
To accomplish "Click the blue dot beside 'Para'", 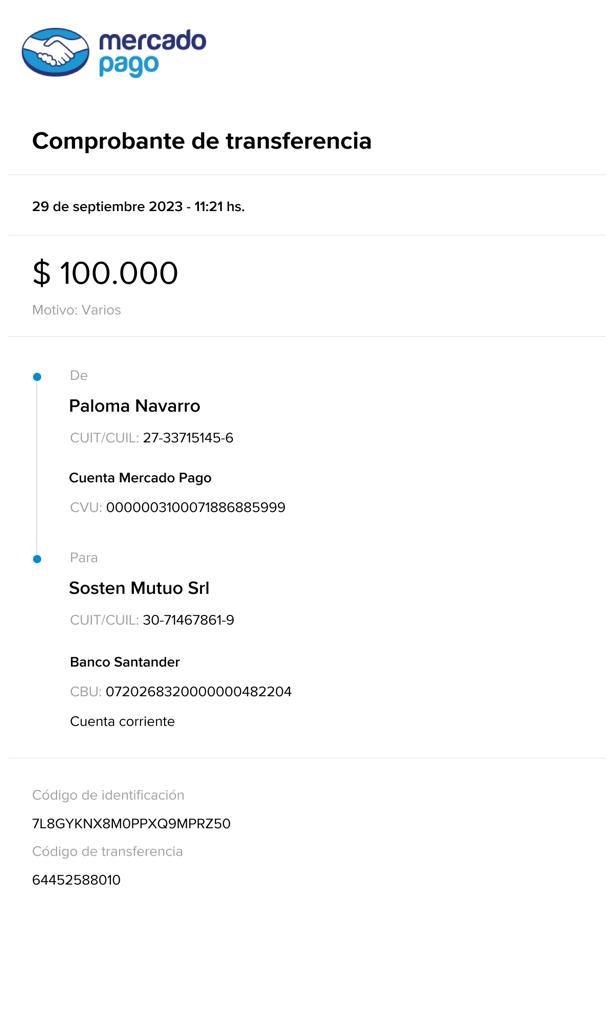I will [x=37, y=559].
